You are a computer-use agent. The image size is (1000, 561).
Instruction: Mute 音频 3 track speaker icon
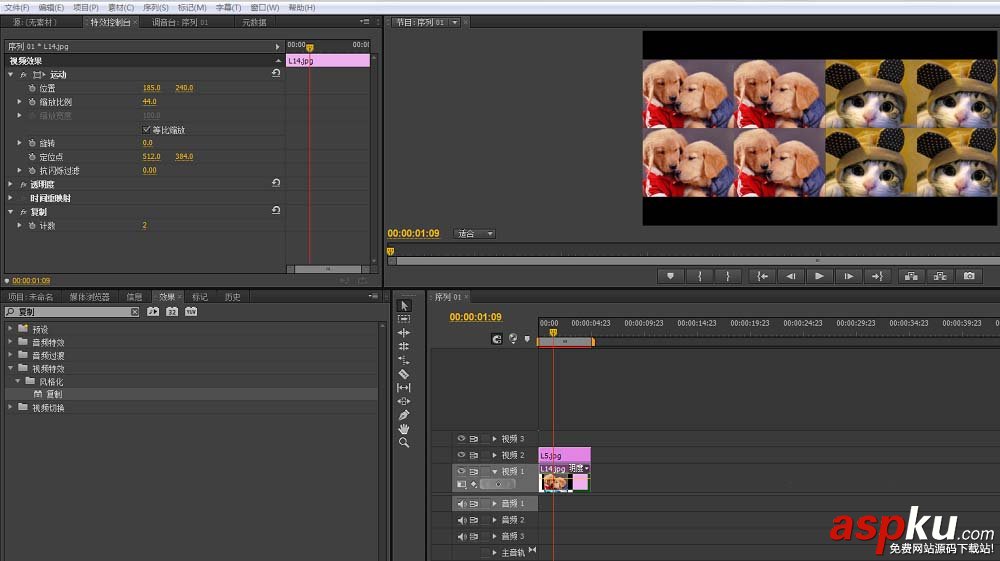[462, 536]
